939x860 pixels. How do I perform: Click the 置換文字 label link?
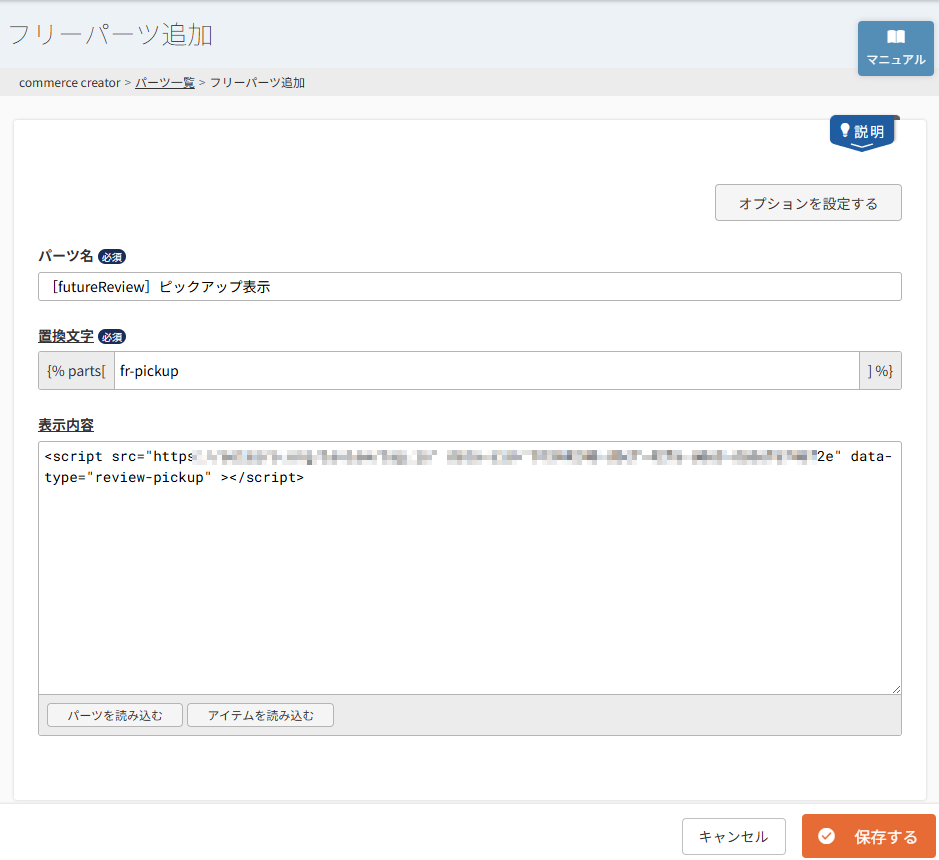tap(66, 337)
